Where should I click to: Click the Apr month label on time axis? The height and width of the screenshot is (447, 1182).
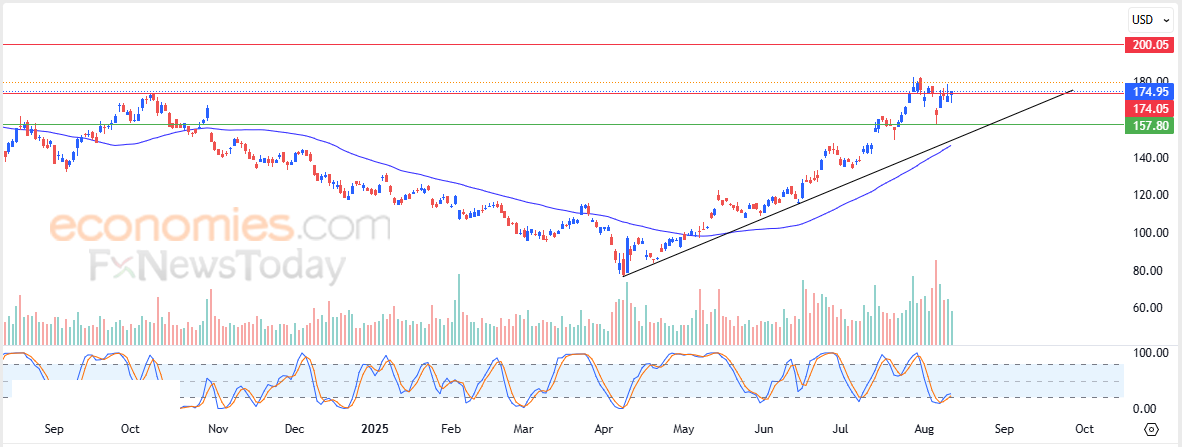pos(603,429)
